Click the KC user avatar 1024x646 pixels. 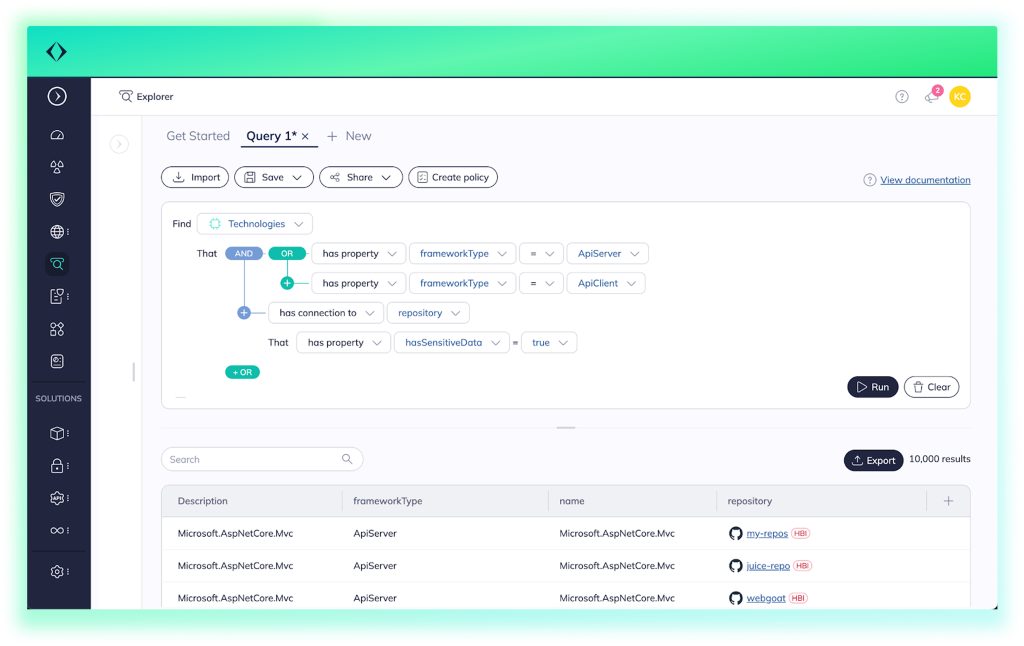pos(960,96)
